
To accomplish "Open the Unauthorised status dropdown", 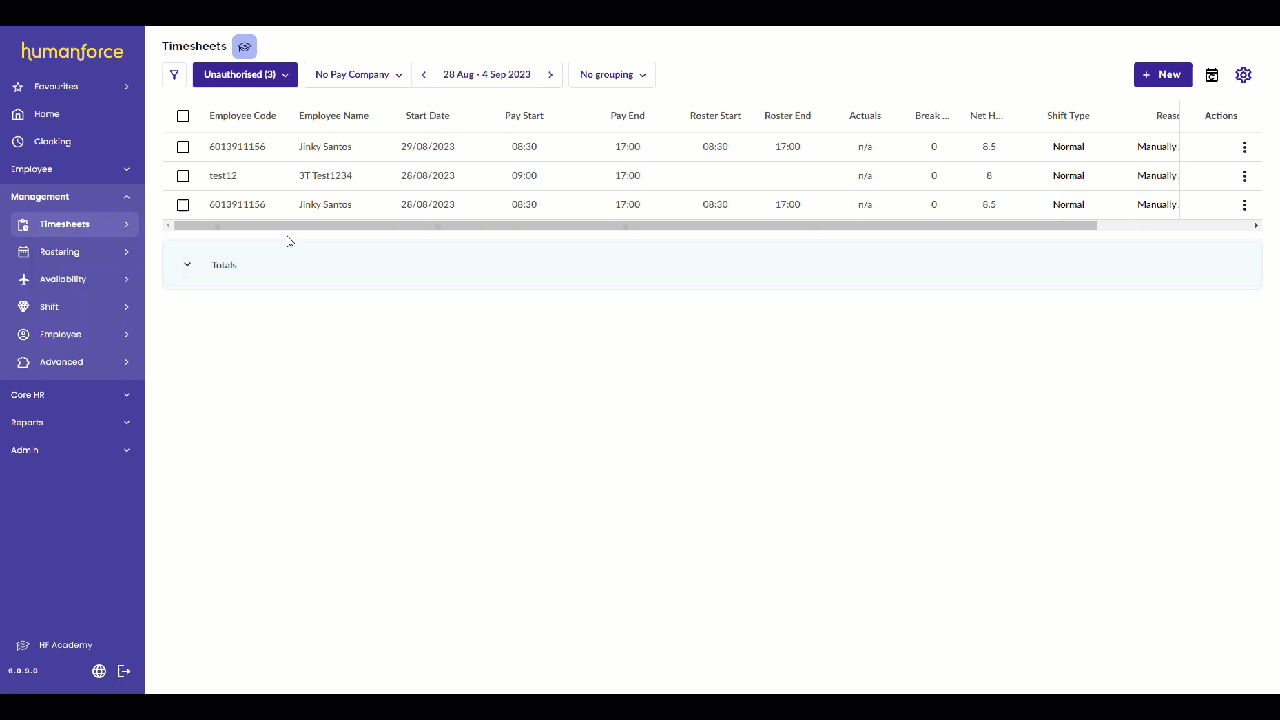I will 244,74.
